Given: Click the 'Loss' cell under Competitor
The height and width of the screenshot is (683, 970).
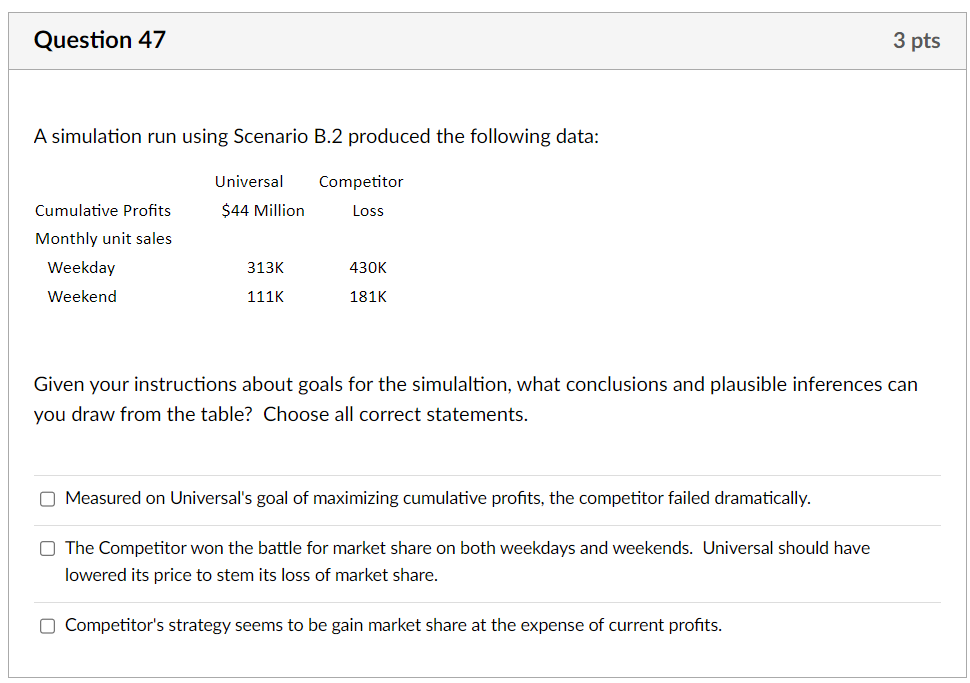Looking at the screenshot, I should click(368, 211).
